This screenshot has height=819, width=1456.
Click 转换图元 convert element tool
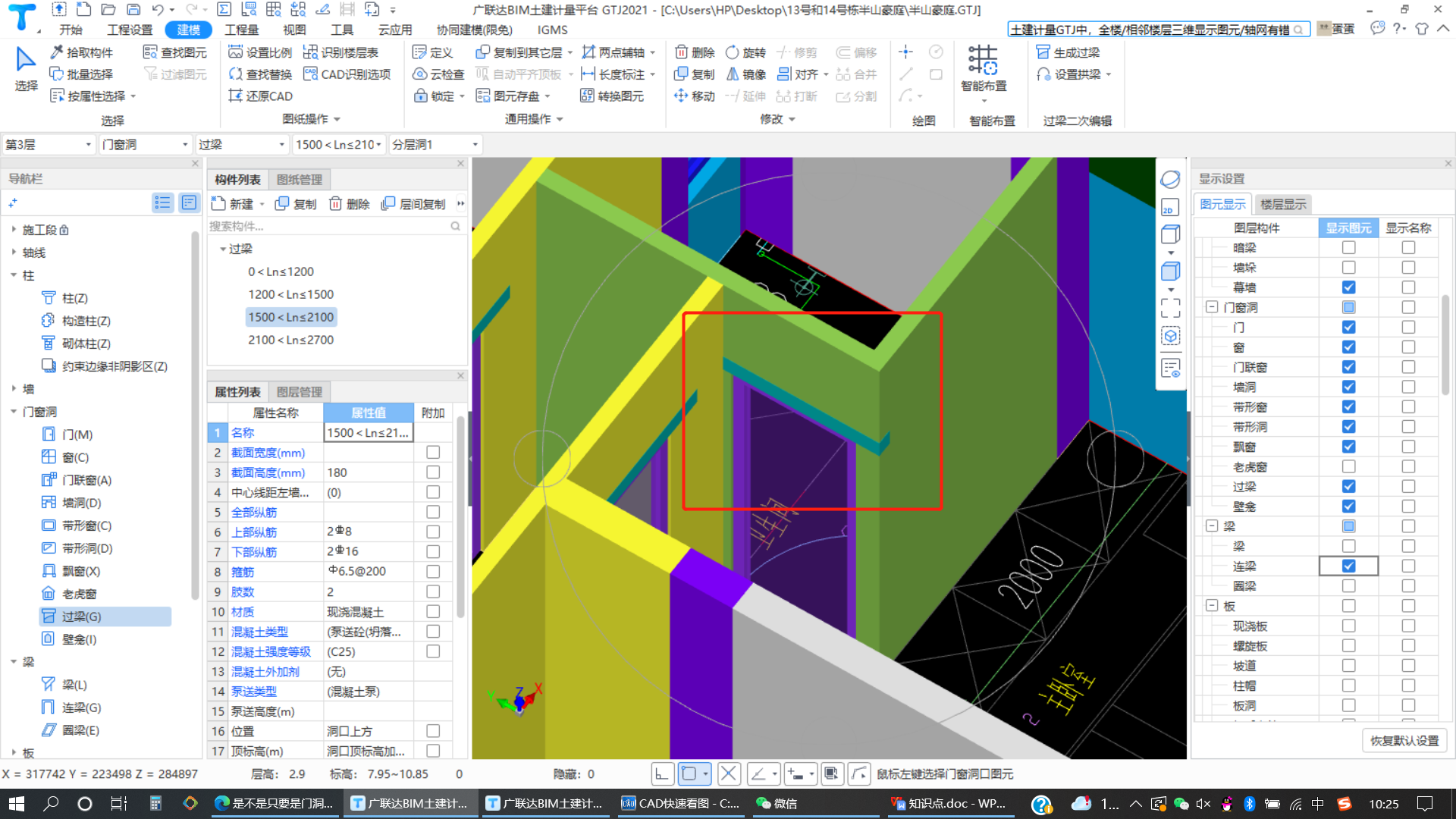pos(612,96)
